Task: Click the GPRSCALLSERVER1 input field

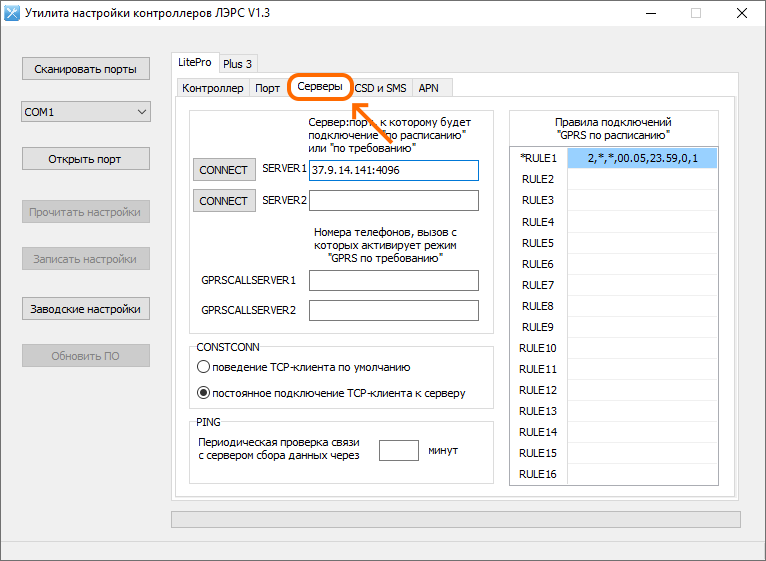Action: (394, 280)
